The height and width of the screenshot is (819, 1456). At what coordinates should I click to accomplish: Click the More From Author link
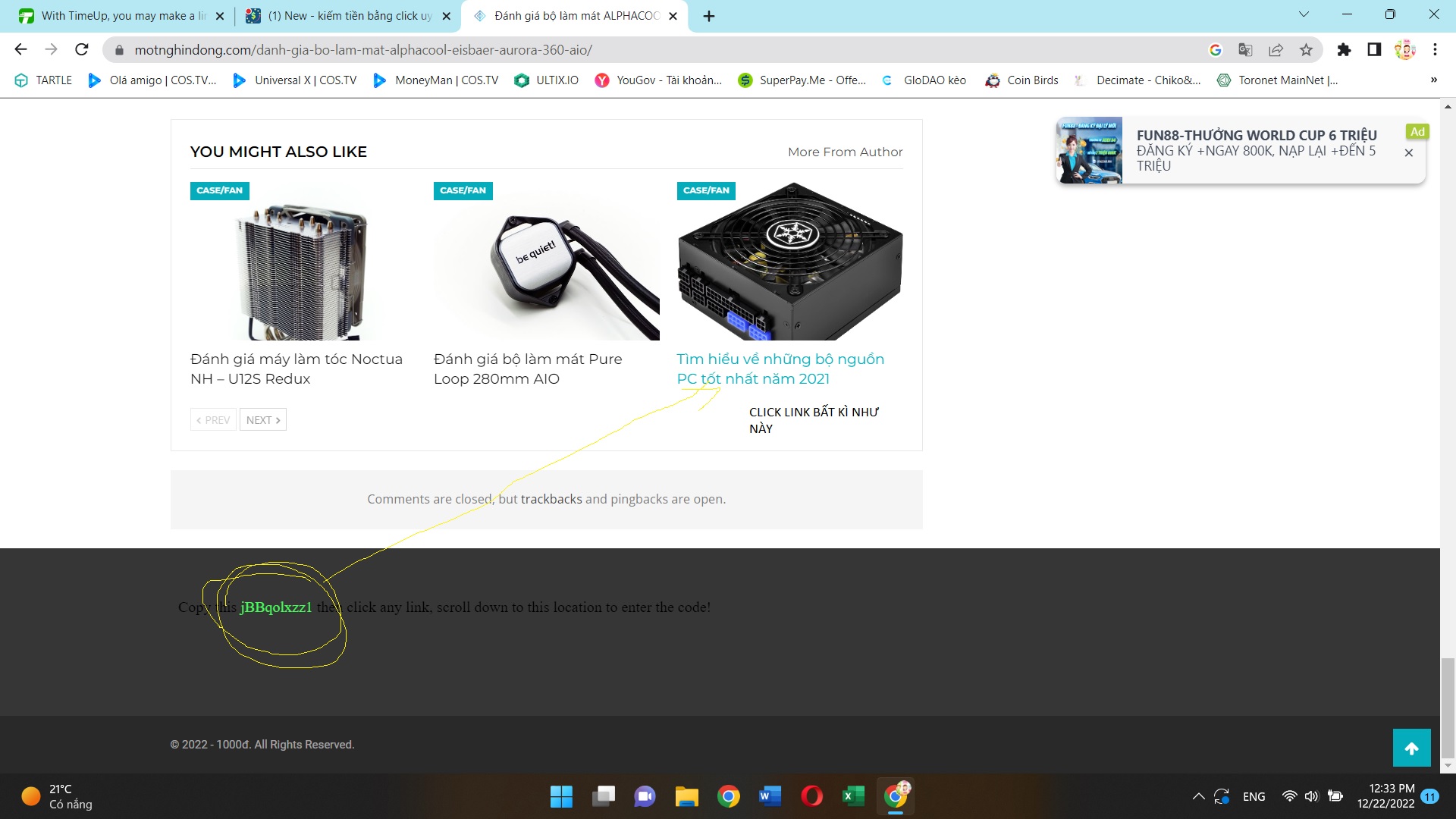845,152
